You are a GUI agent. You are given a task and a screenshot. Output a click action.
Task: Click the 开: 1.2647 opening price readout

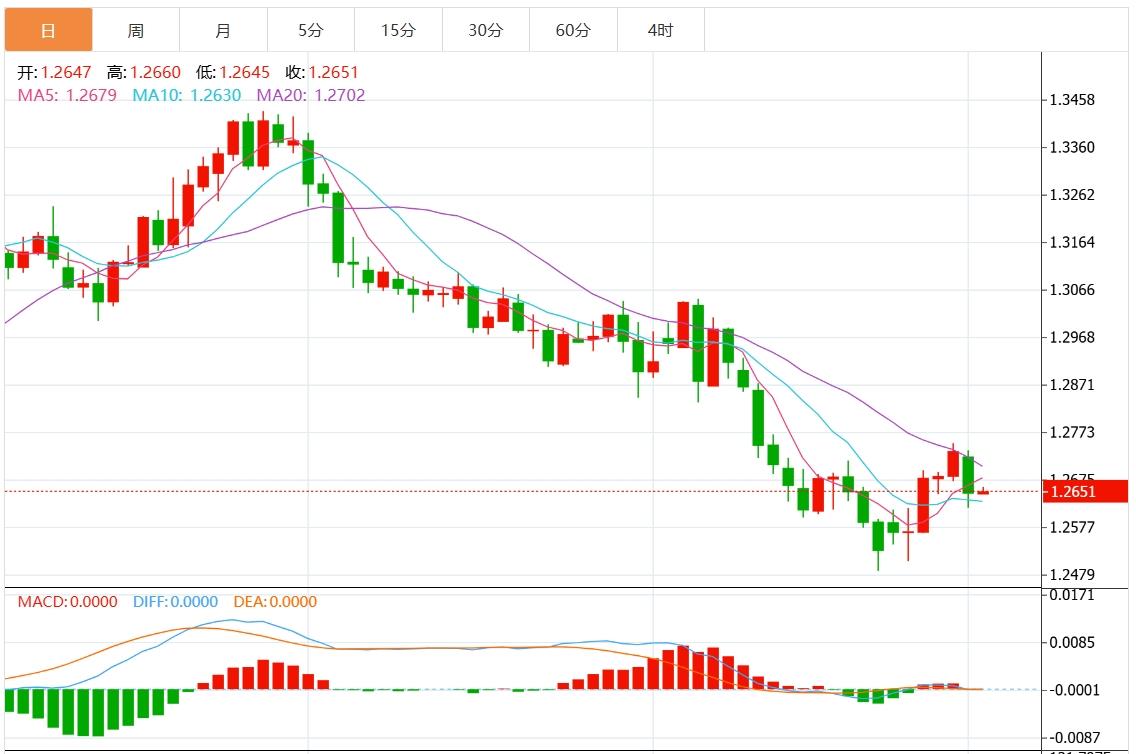[x=55, y=73]
